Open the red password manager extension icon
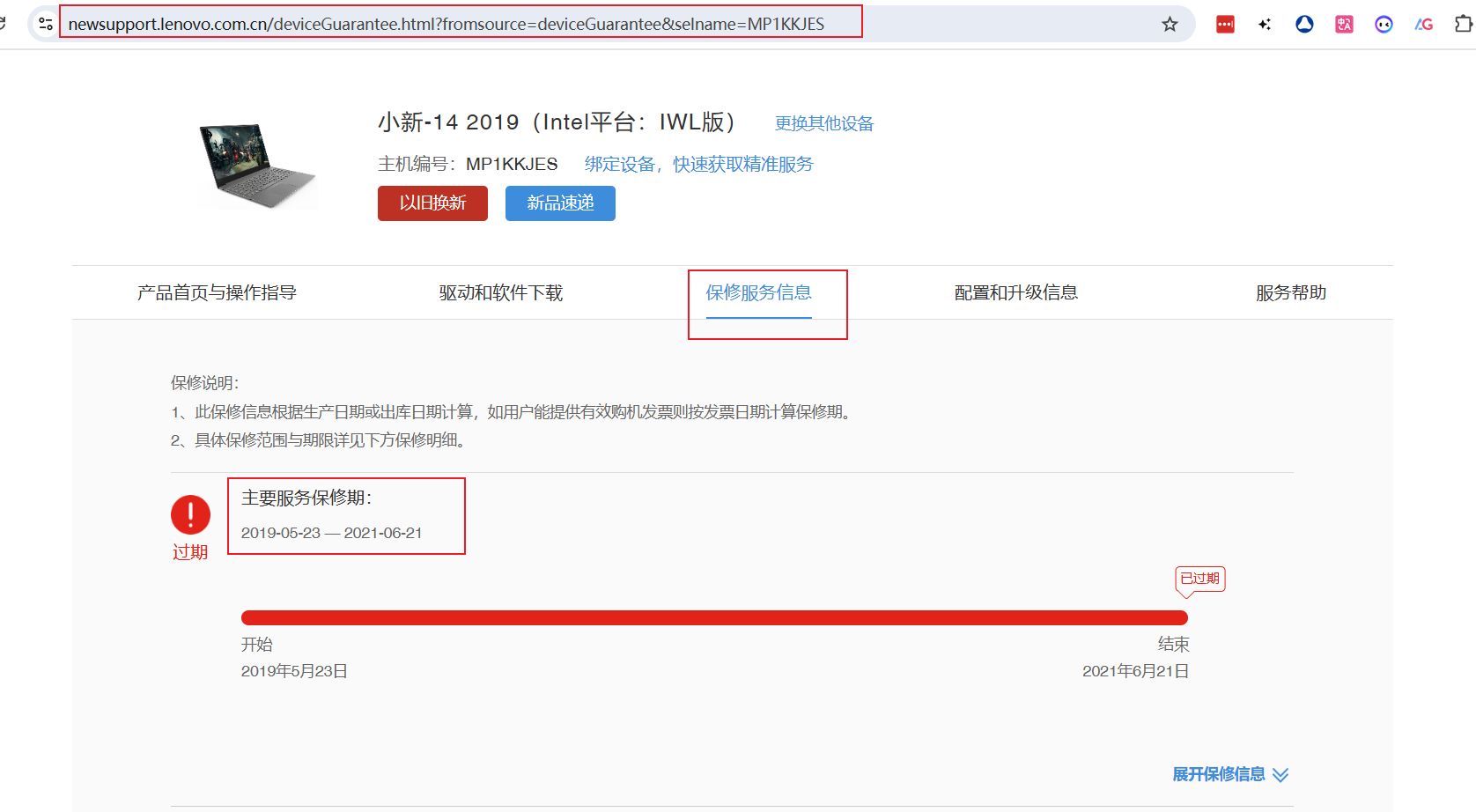The width and height of the screenshot is (1476, 812). pos(1225,25)
